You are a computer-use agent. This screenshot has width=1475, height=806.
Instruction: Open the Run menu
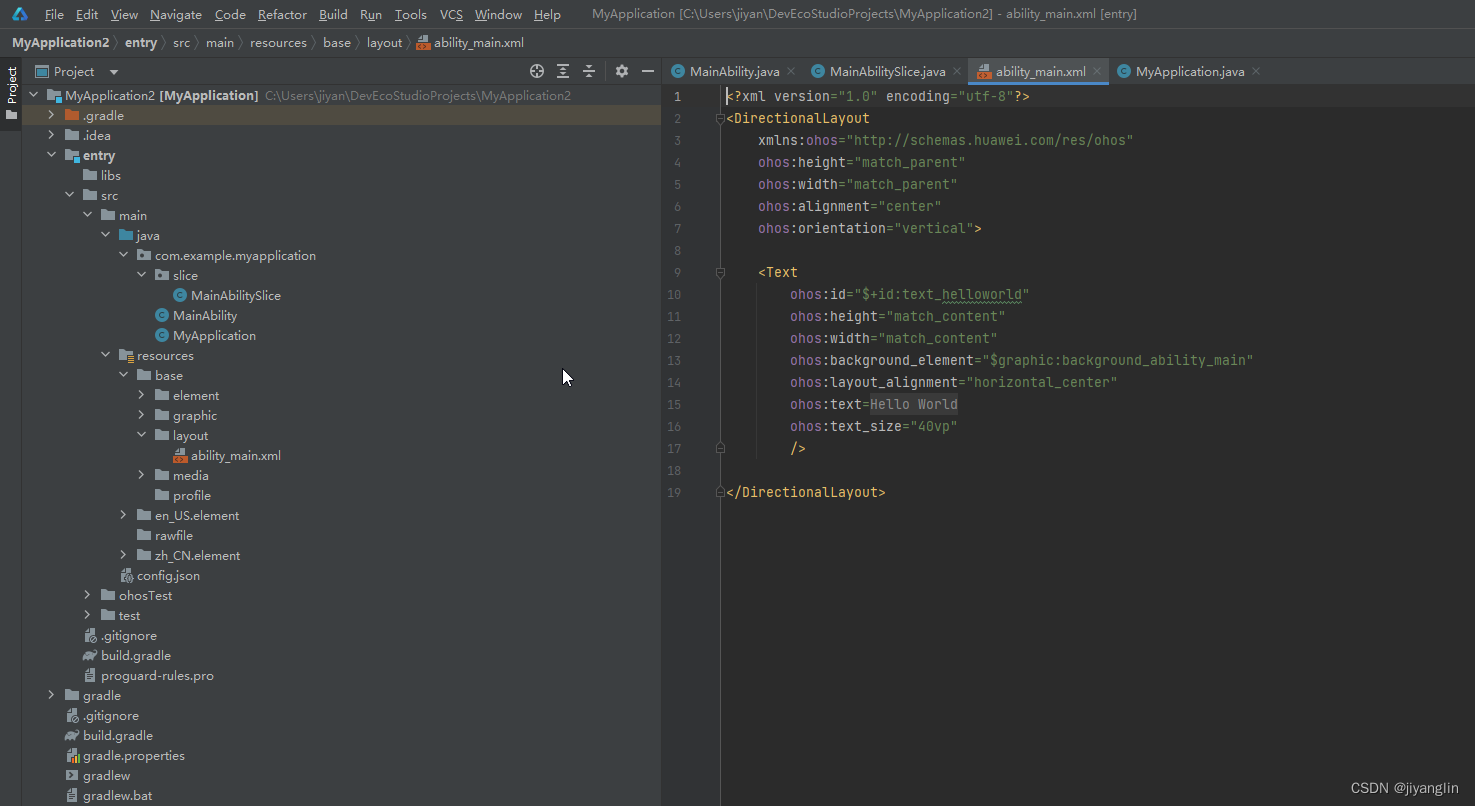click(x=371, y=14)
